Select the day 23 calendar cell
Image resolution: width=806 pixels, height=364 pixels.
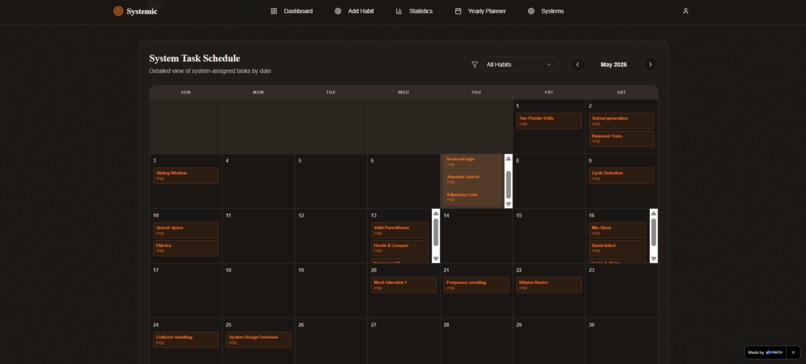[621, 291]
